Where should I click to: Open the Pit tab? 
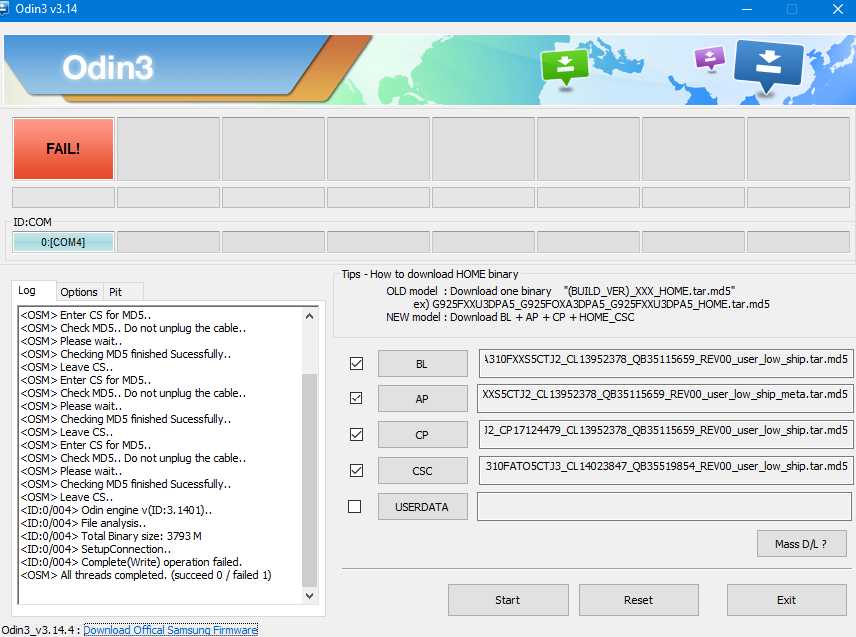click(x=123, y=292)
